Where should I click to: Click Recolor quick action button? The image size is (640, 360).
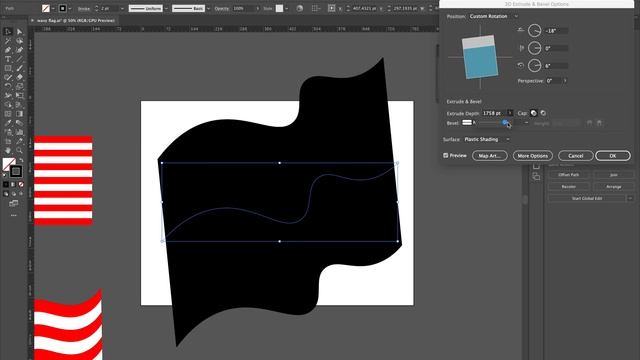569,187
